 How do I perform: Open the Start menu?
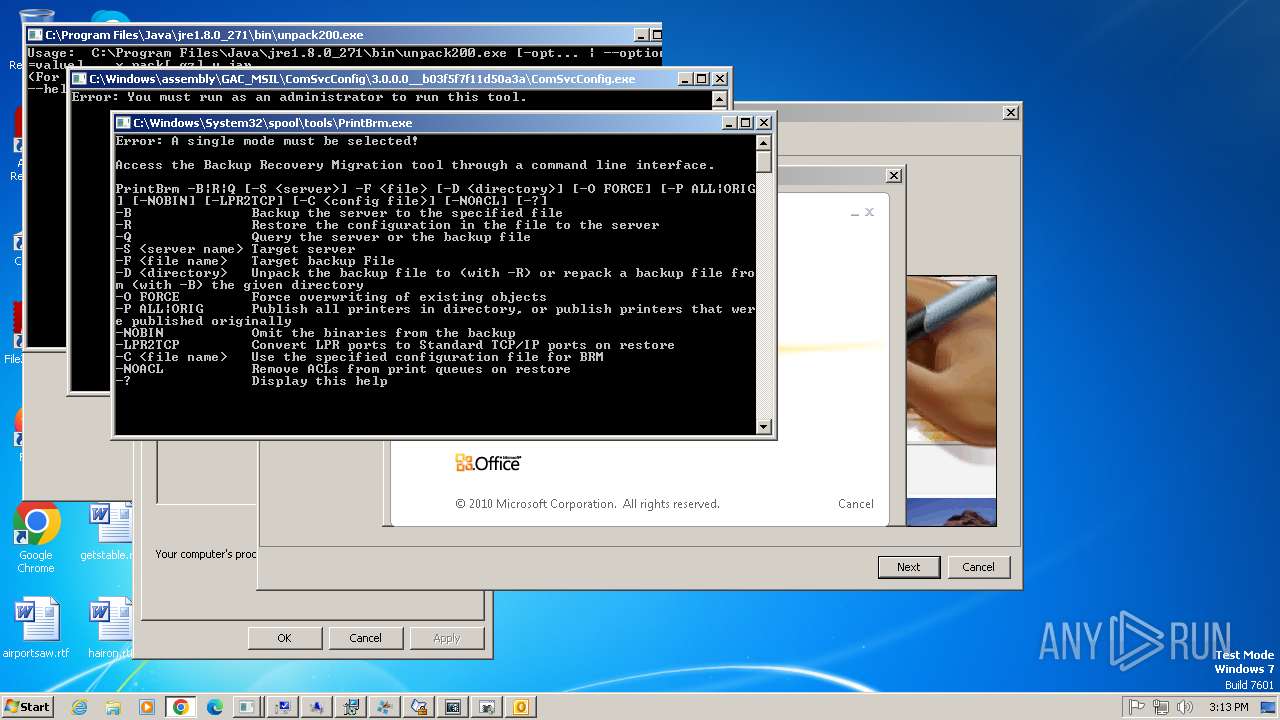(27, 707)
